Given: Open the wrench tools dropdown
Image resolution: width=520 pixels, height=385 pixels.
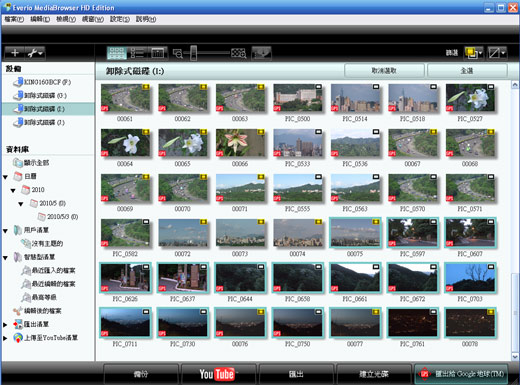Looking at the screenshot, I should tap(35, 53).
